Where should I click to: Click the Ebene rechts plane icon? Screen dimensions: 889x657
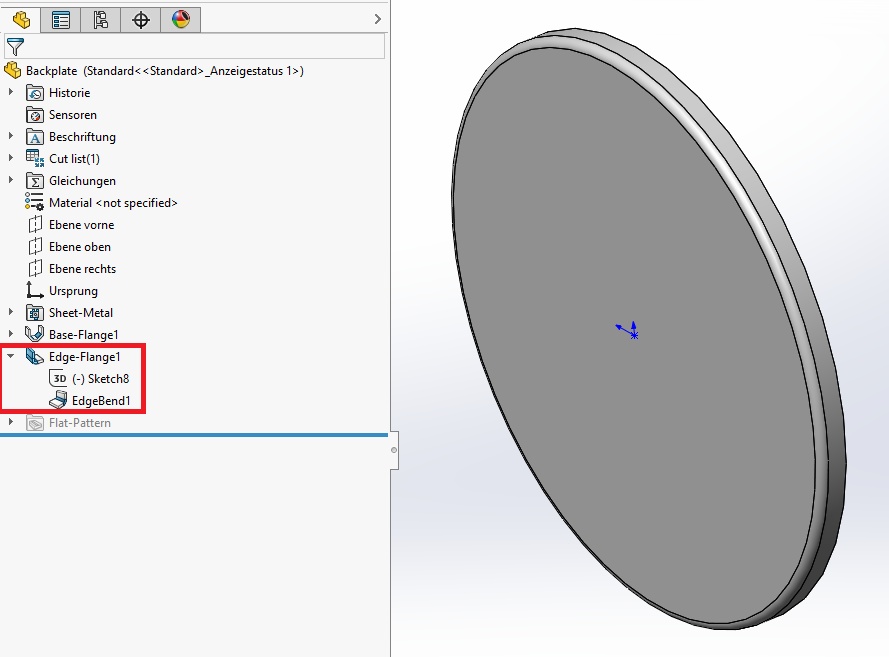35,268
